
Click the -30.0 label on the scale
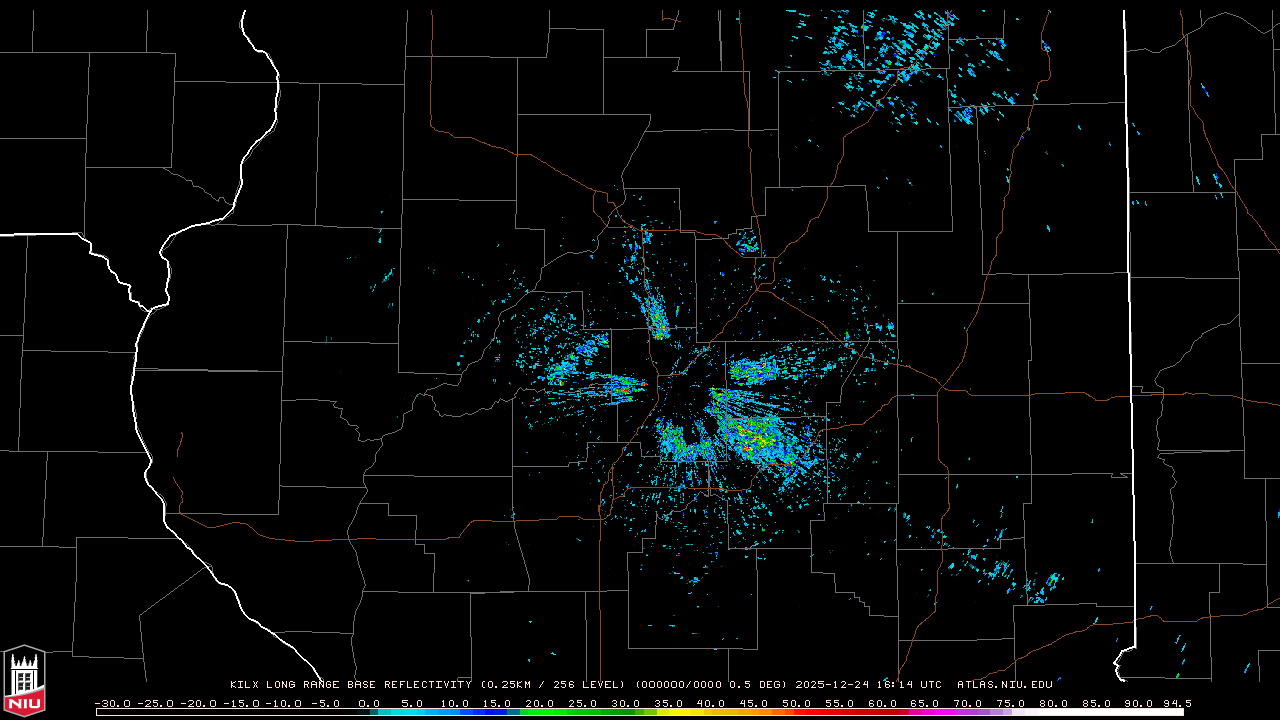(x=111, y=703)
